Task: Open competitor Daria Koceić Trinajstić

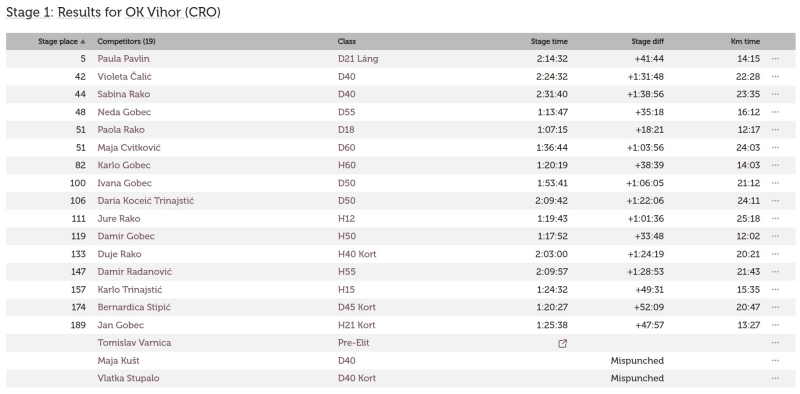Action: (x=145, y=201)
